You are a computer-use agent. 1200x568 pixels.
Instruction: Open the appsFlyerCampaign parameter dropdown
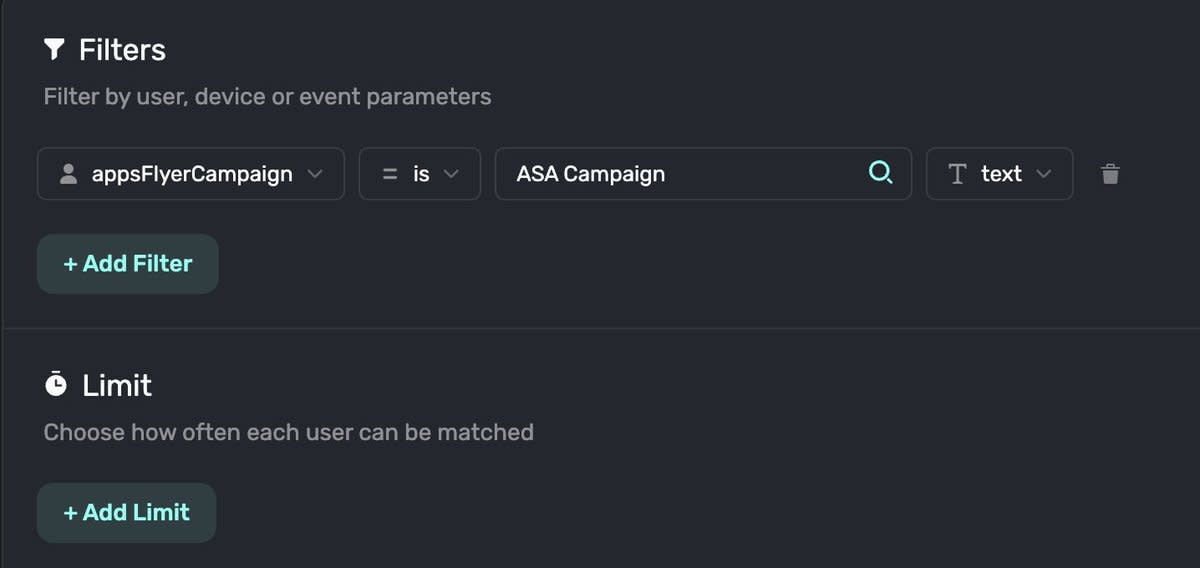(191, 174)
